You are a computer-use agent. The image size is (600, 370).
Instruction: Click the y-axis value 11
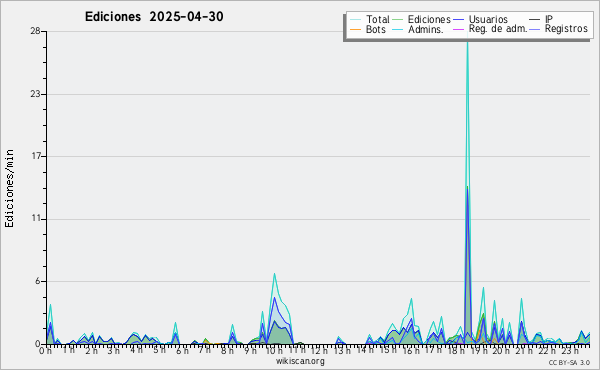coord(36,218)
